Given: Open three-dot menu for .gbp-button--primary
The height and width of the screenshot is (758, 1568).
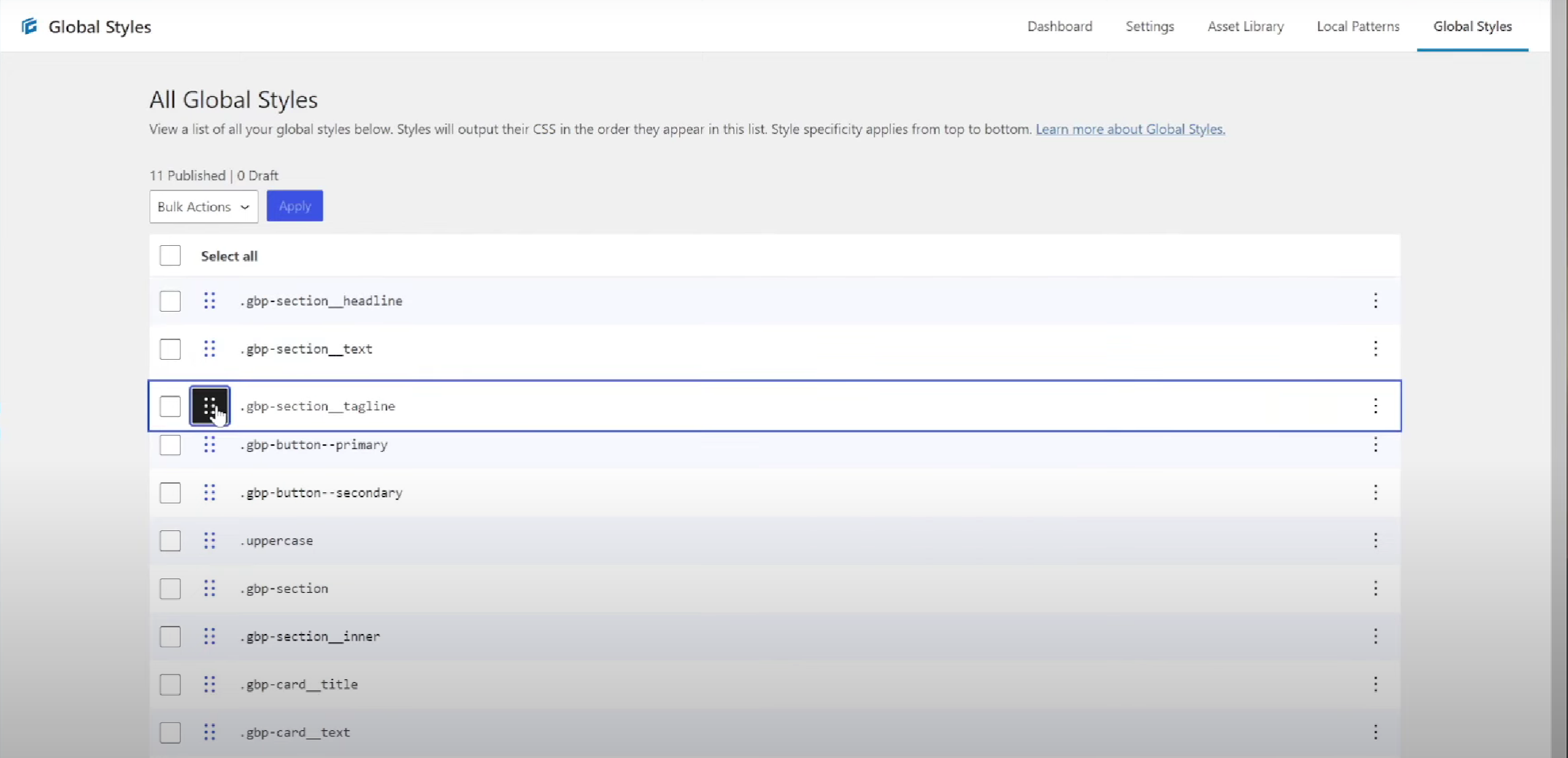Looking at the screenshot, I should click(1375, 445).
